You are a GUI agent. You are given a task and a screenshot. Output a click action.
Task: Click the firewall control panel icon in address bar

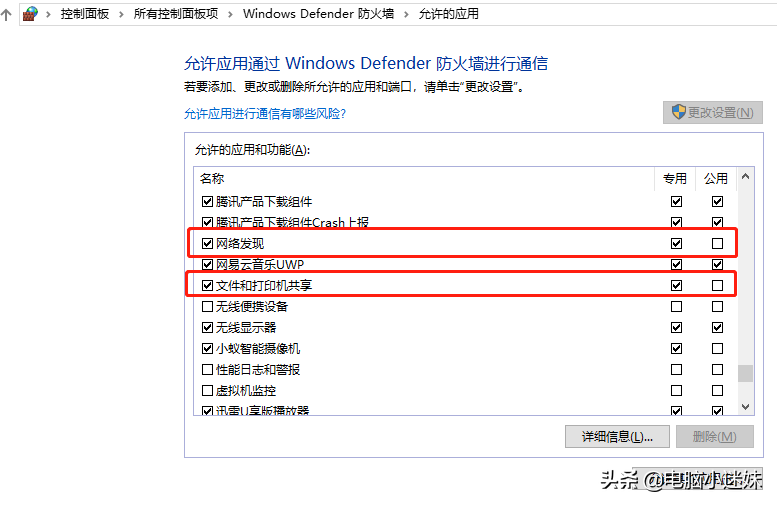(x=30, y=14)
